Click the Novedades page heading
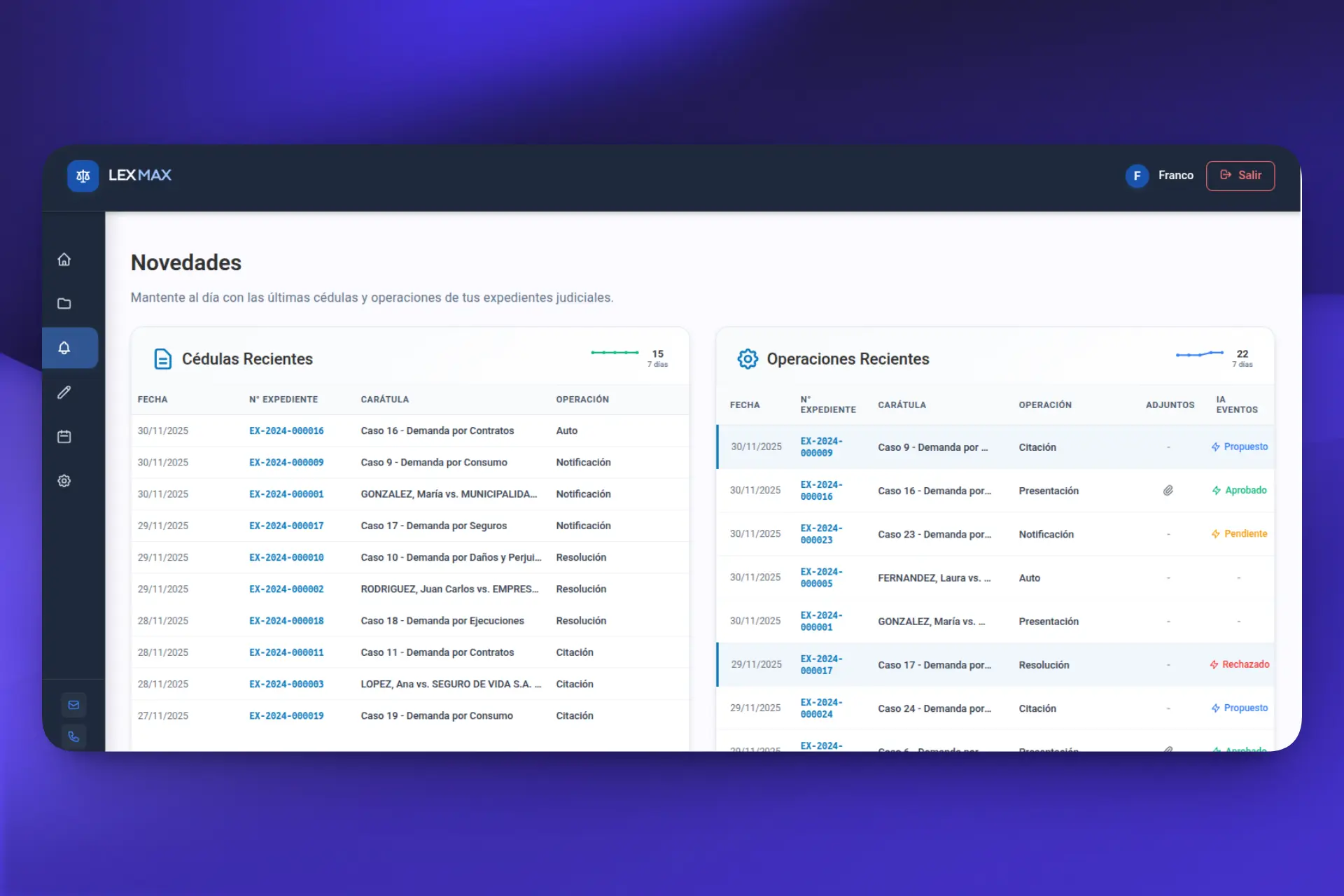 click(186, 262)
